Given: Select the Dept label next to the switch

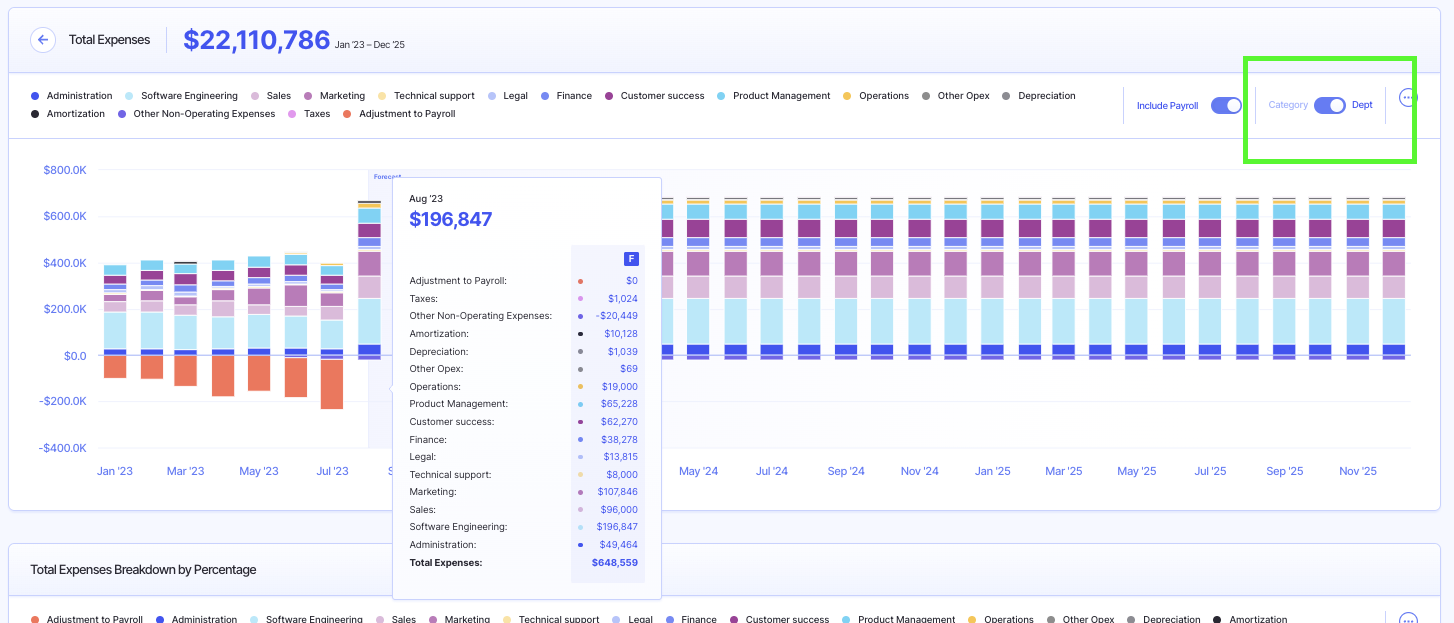Looking at the screenshot, I should 1362,105.
